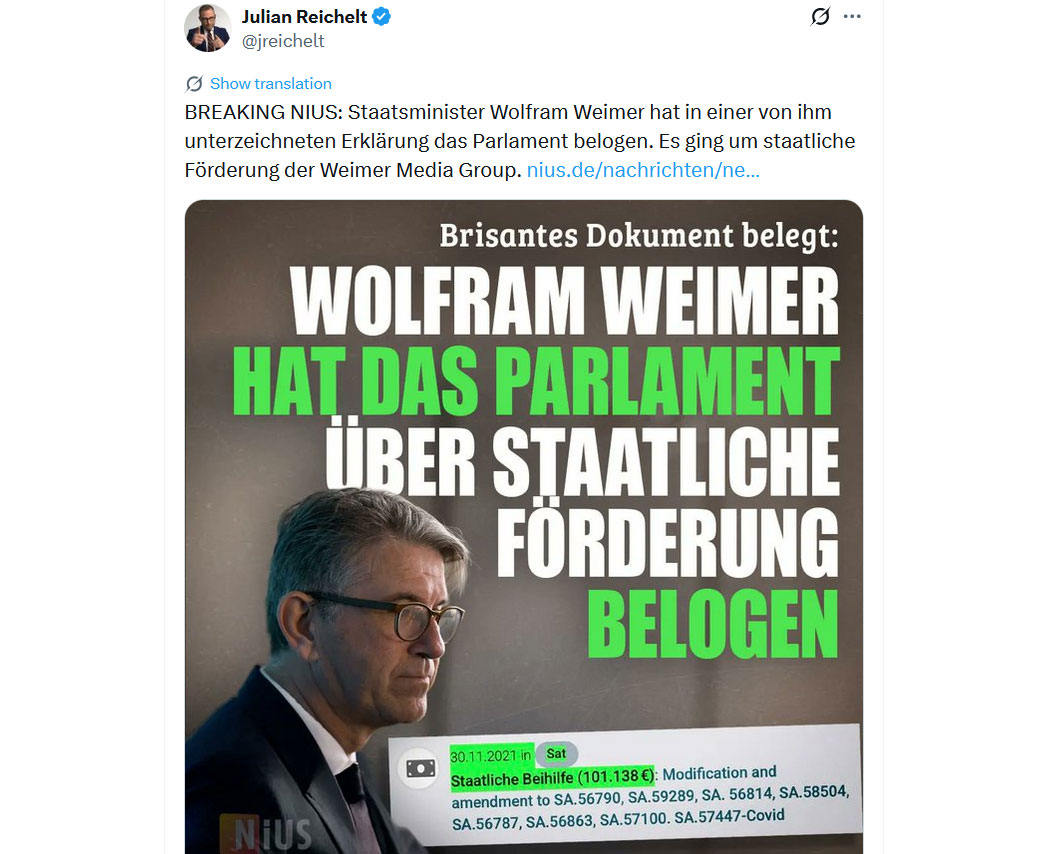
Task: Open Grok explain icon beside the more menu
Action: (x=820, y=16)
